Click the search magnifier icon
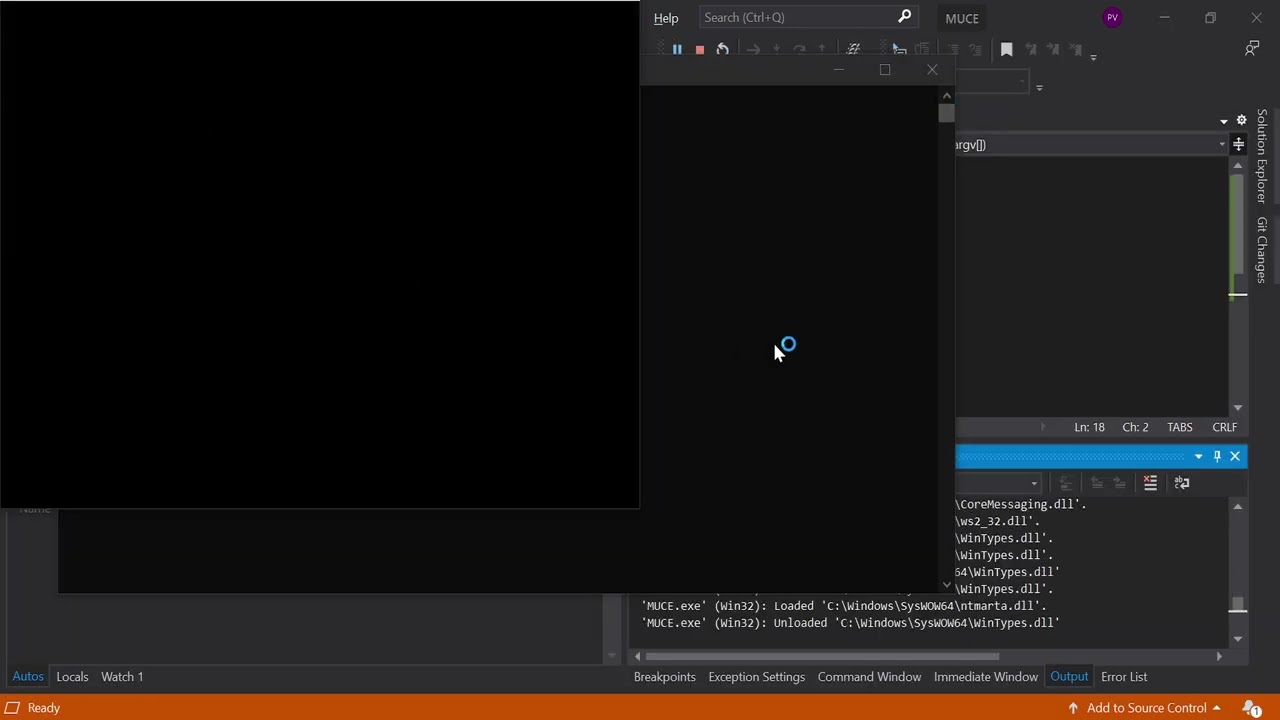The image size is (1280, 720). 904,17
